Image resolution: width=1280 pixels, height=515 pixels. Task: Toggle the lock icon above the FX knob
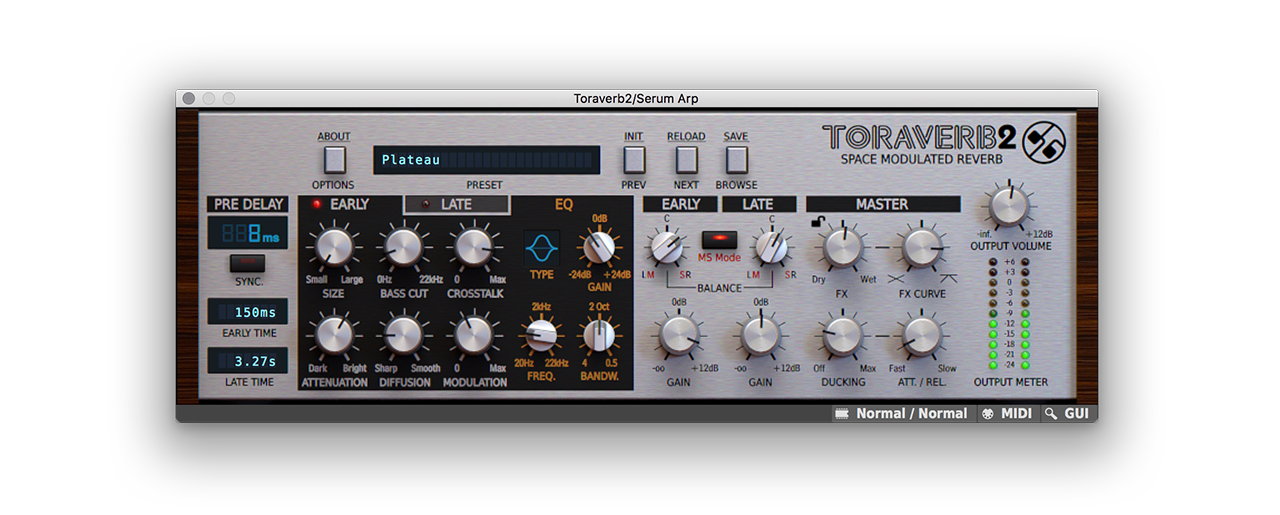coord(818,222)
